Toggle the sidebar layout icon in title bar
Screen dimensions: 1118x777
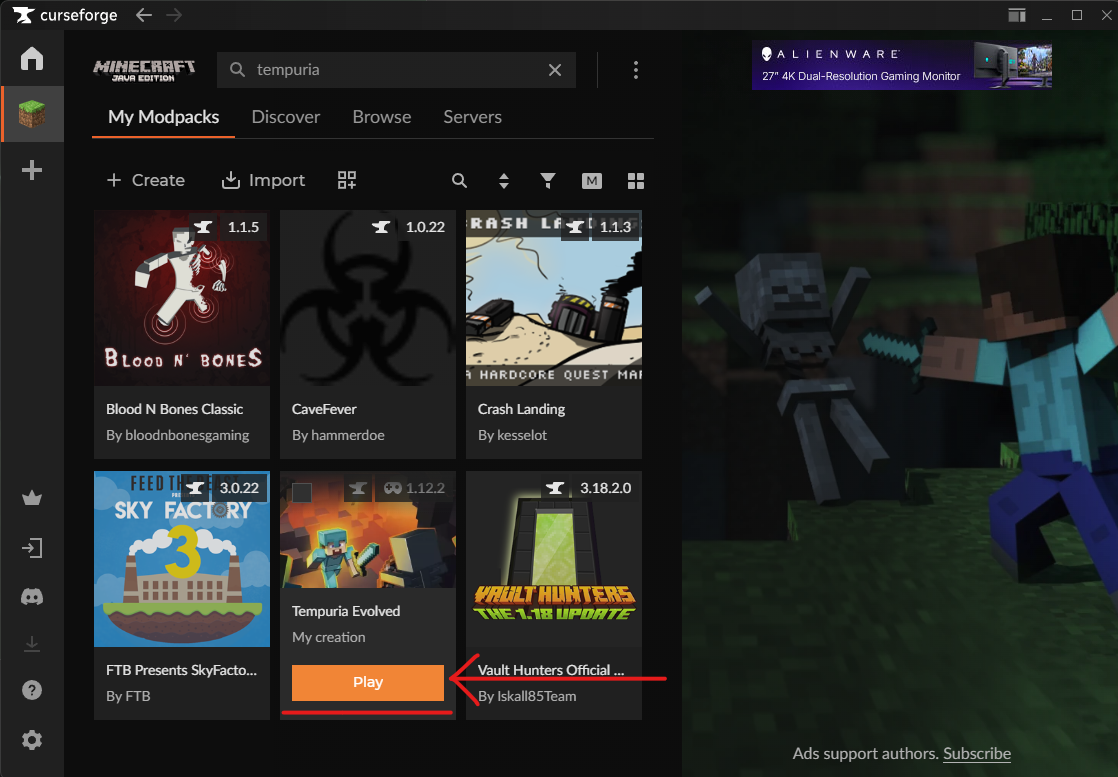tap(1017, 15)
